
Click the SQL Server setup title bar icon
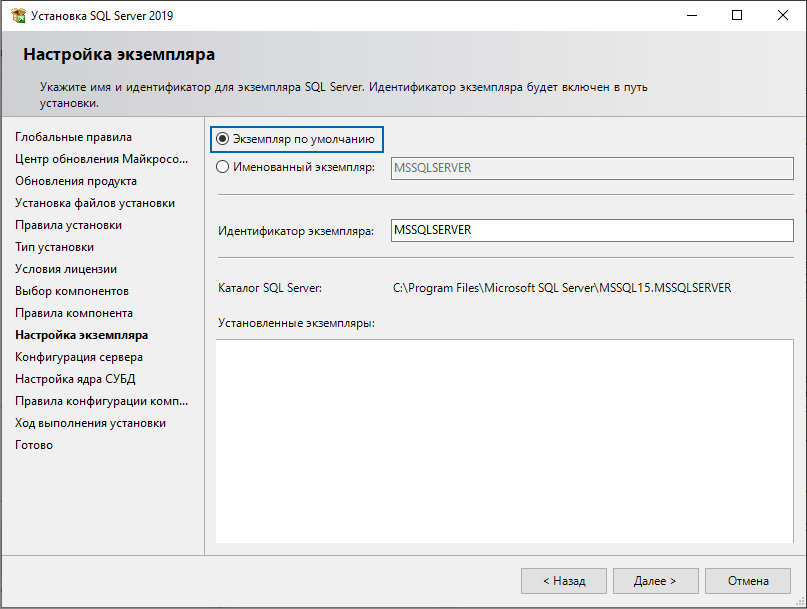point(19,15)
